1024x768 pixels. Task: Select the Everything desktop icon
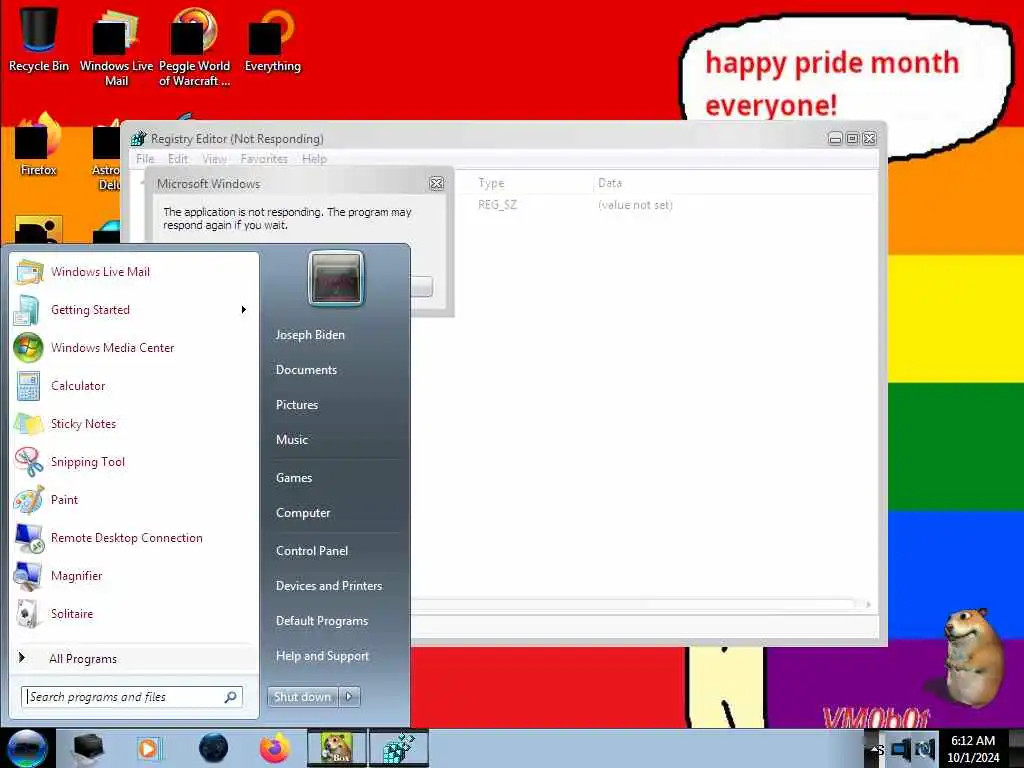click(272, 39)
